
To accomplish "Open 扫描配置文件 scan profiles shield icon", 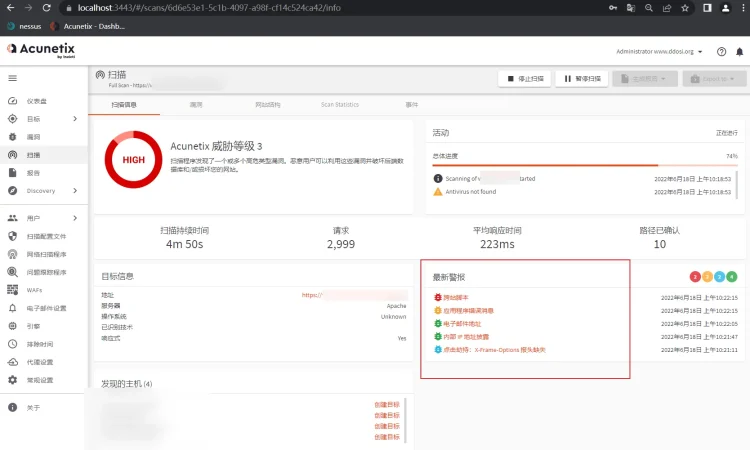I will point(12,236).
